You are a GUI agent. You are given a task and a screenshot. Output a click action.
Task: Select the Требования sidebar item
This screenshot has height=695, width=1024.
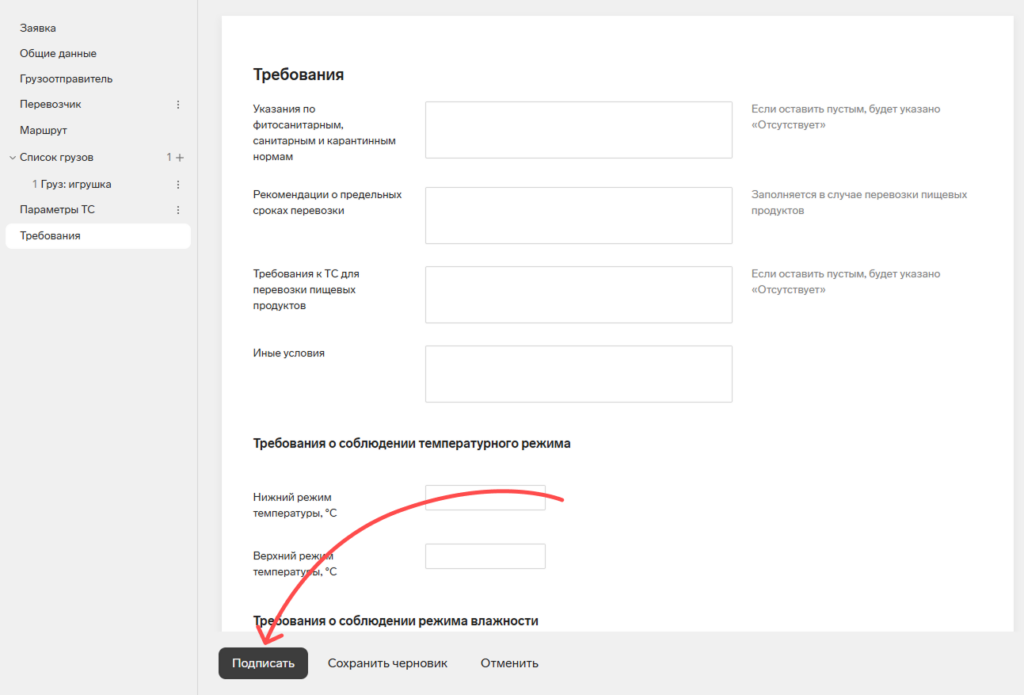tap(98, 236)
